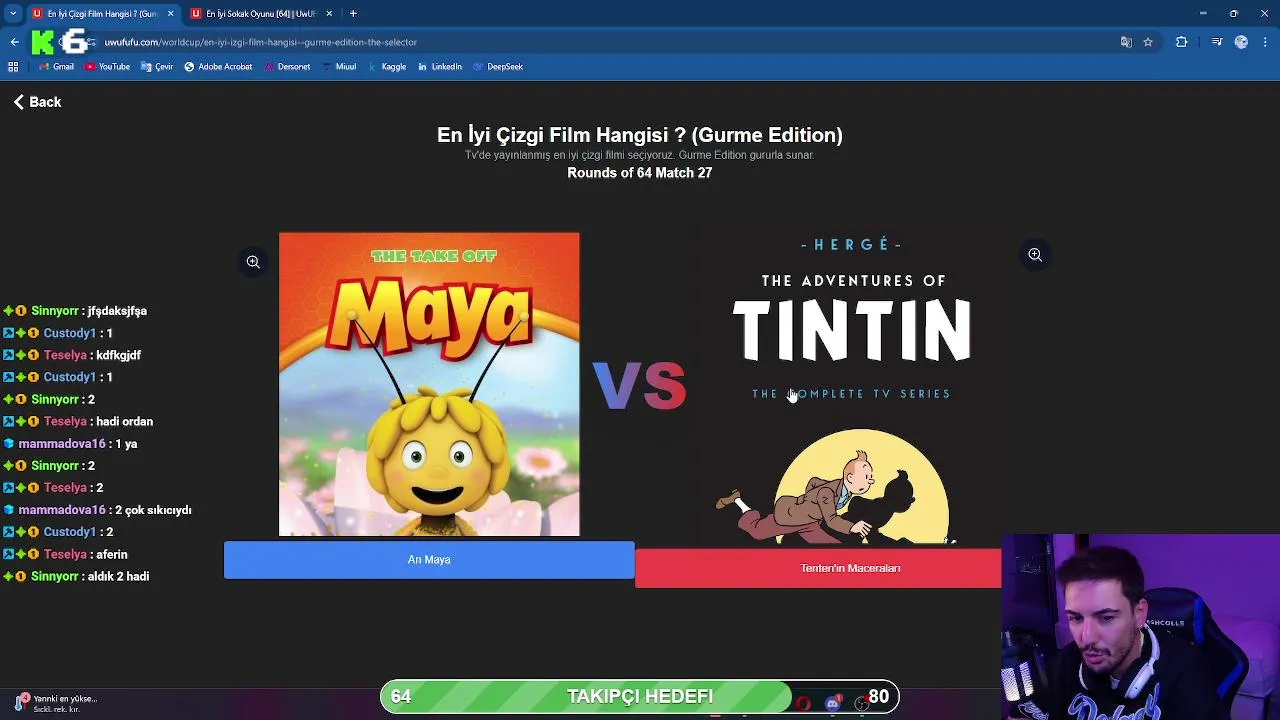1280x720 pixels.
Task: Click mammadova16's '1 ya' chat message
Action: pyautogui.click(x=126, y=444)
